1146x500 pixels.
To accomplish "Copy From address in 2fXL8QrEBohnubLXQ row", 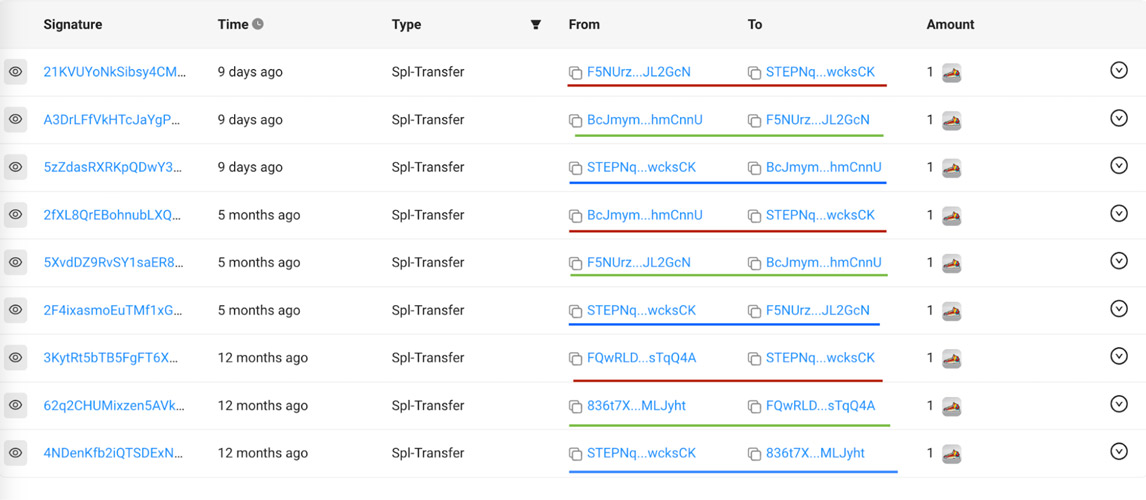I will (575, 216).
